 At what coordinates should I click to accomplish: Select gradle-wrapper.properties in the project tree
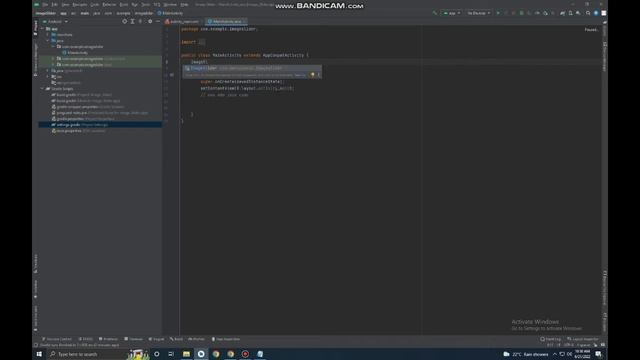(x=87, y=107)
